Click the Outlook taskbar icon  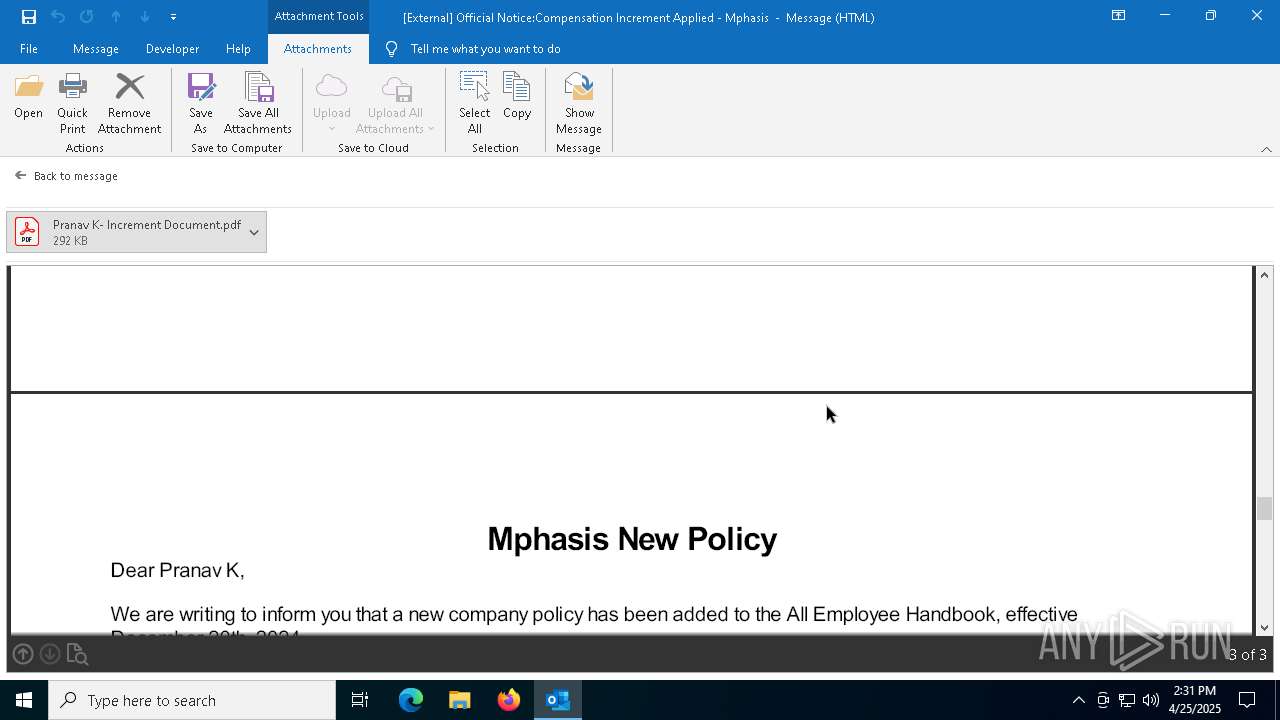click(558, 700)
